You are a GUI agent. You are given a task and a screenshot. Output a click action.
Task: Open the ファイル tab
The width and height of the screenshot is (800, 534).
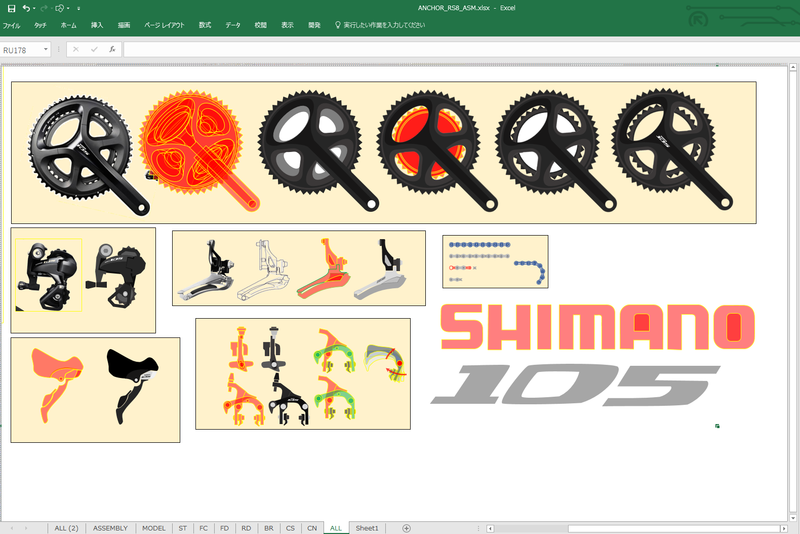click(11, 25)
